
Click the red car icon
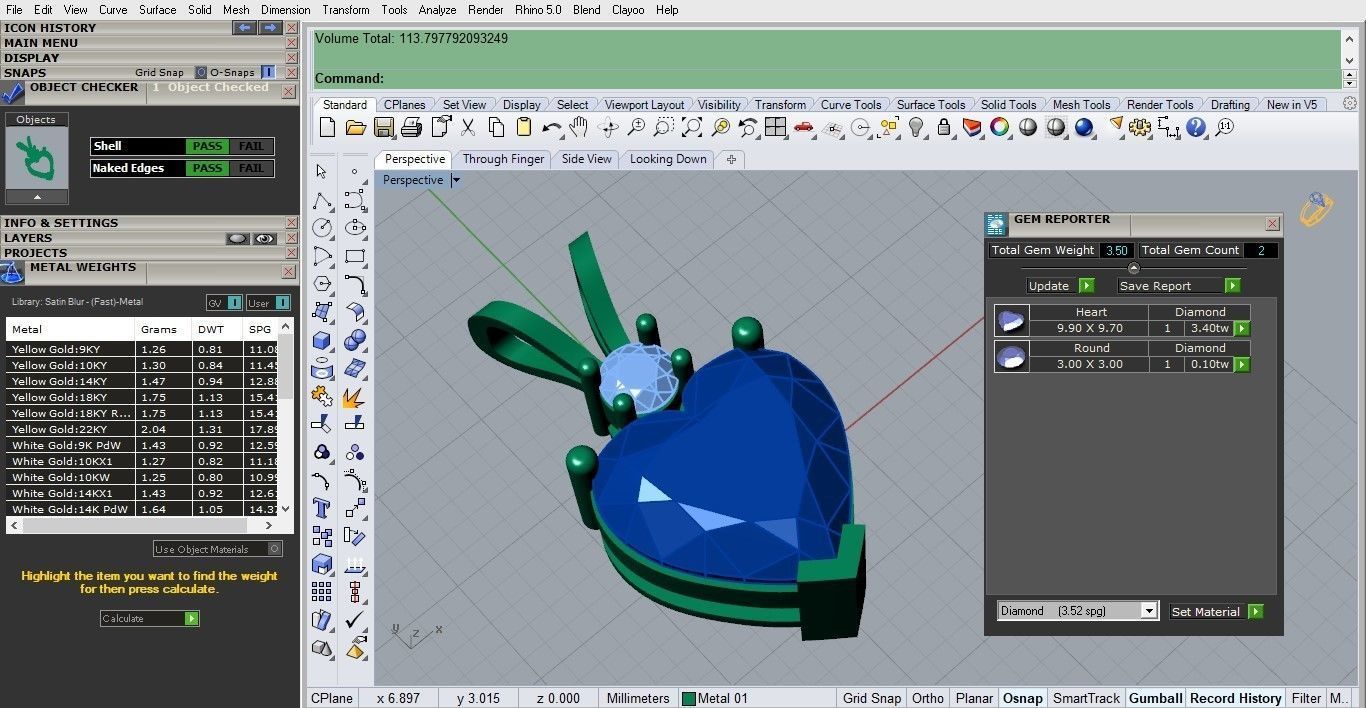[x=803, y=127]
